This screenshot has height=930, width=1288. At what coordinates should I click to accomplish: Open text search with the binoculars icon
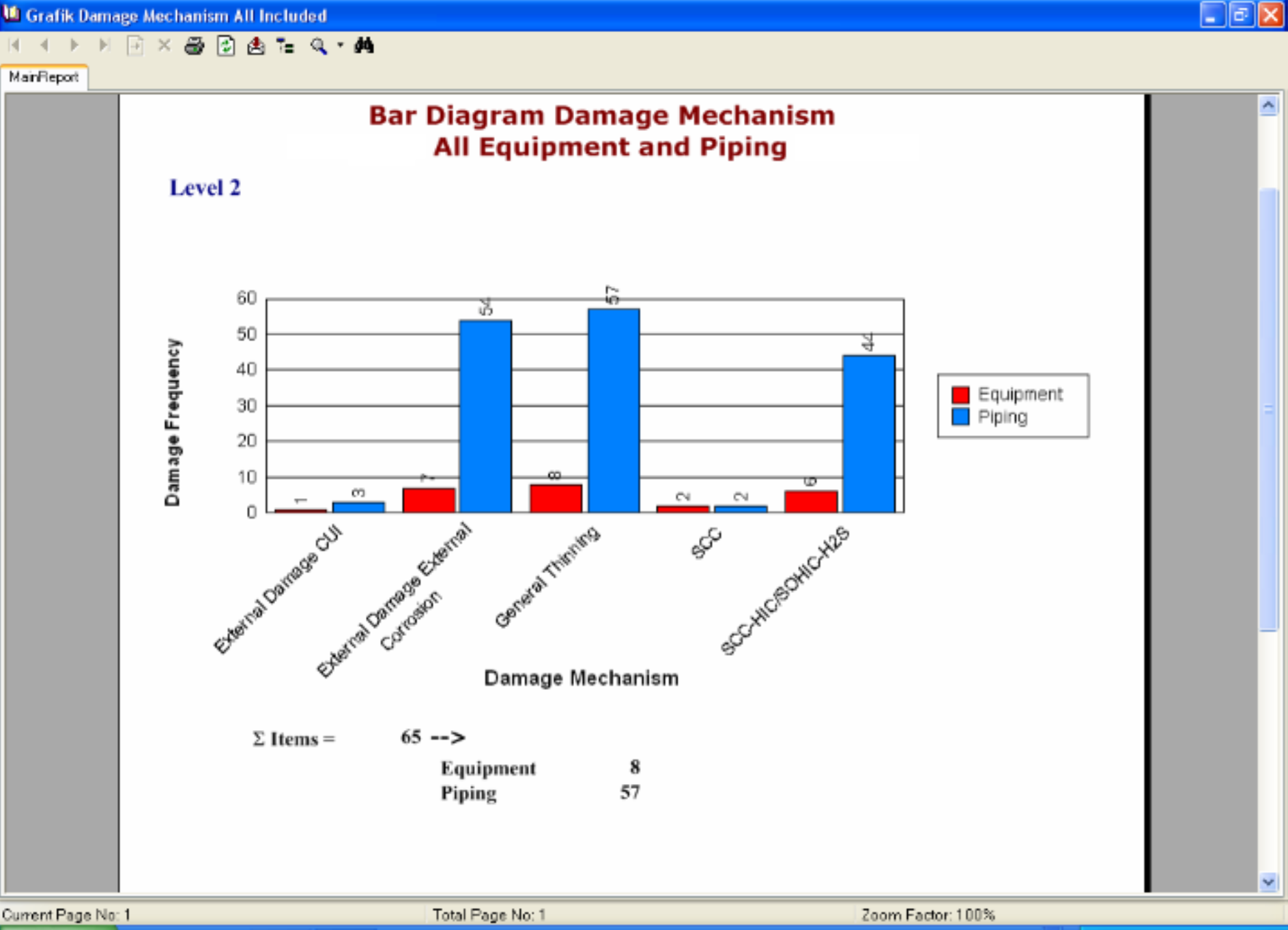pyautogui.click(x=364, y=46)
